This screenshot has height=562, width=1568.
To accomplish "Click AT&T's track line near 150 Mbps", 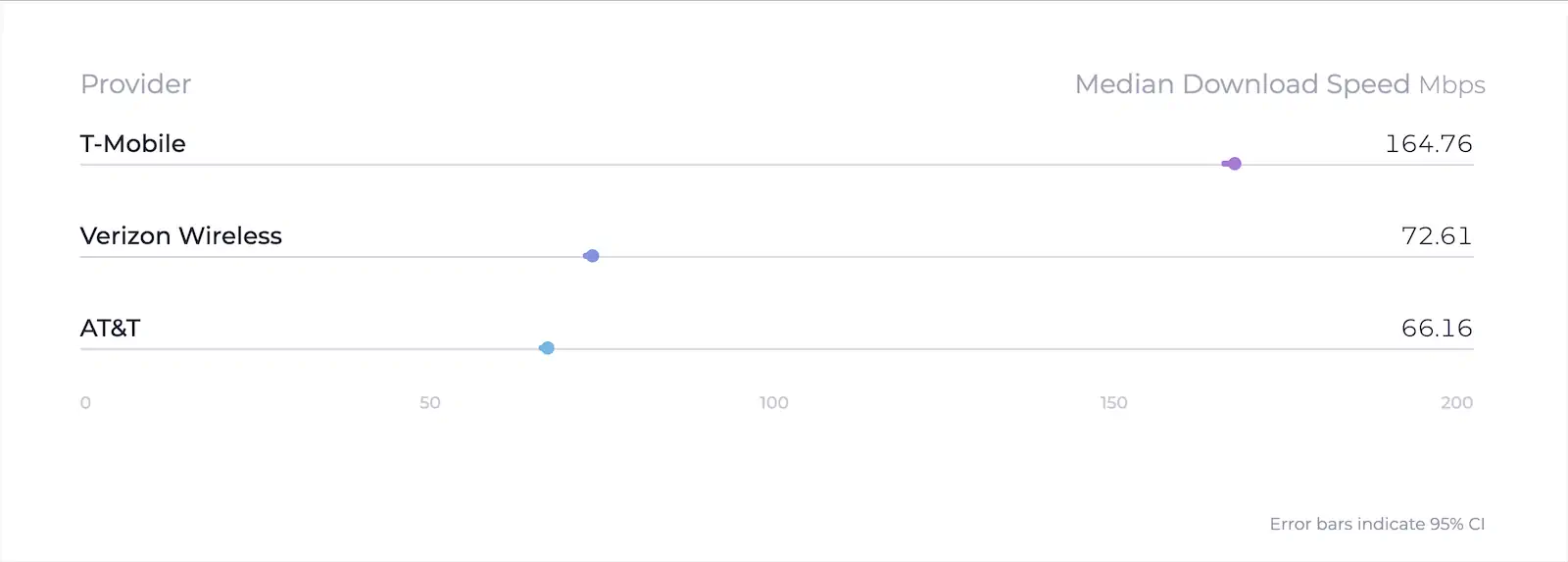I will [1114, 349].
